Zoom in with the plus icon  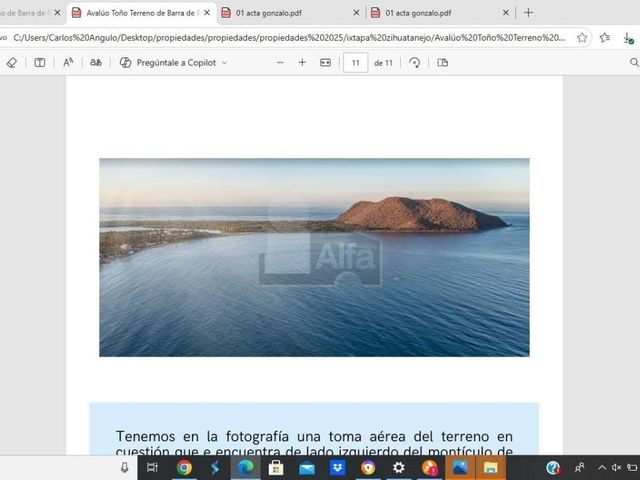pos(302,63)
